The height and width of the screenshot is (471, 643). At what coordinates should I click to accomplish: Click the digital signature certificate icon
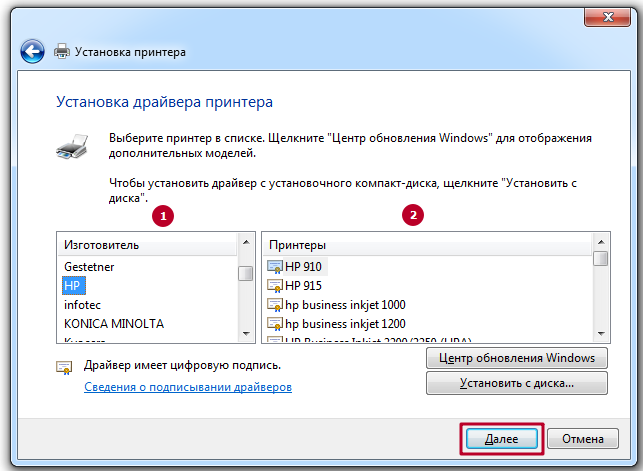(64, 368)
